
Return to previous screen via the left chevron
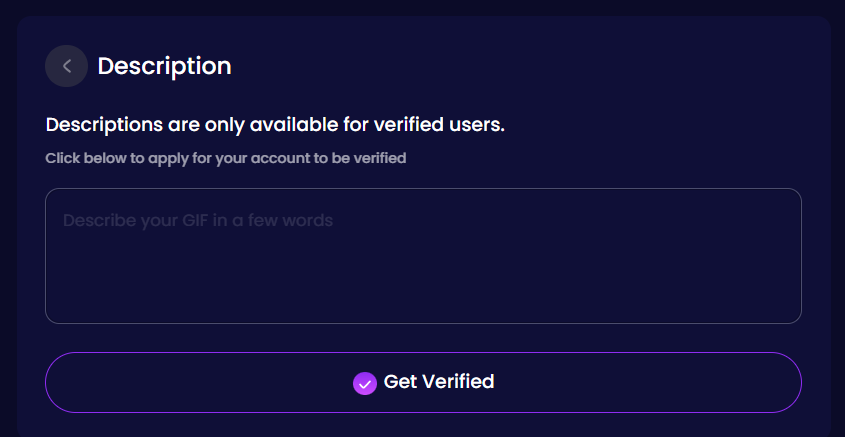(x=66, y=66)
